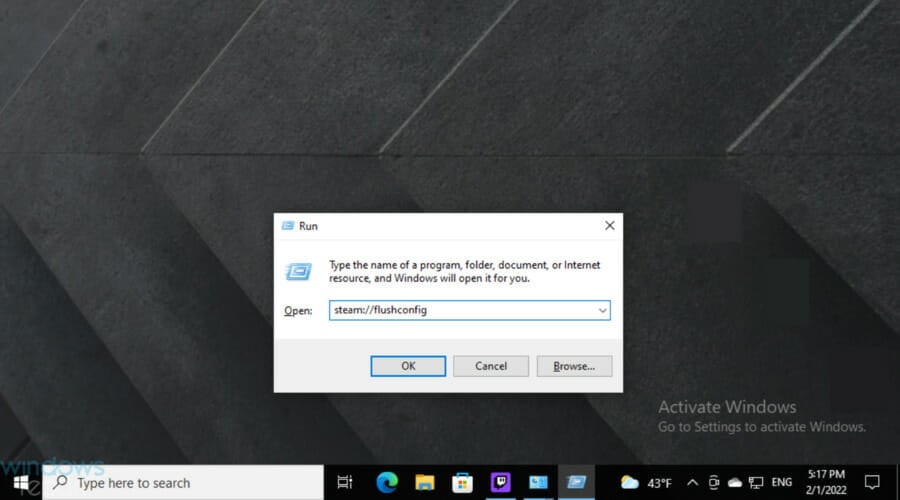The height and width of the screenshot is (500, 900).
Task: Click the Type here to search box
Action: [183, 483]
